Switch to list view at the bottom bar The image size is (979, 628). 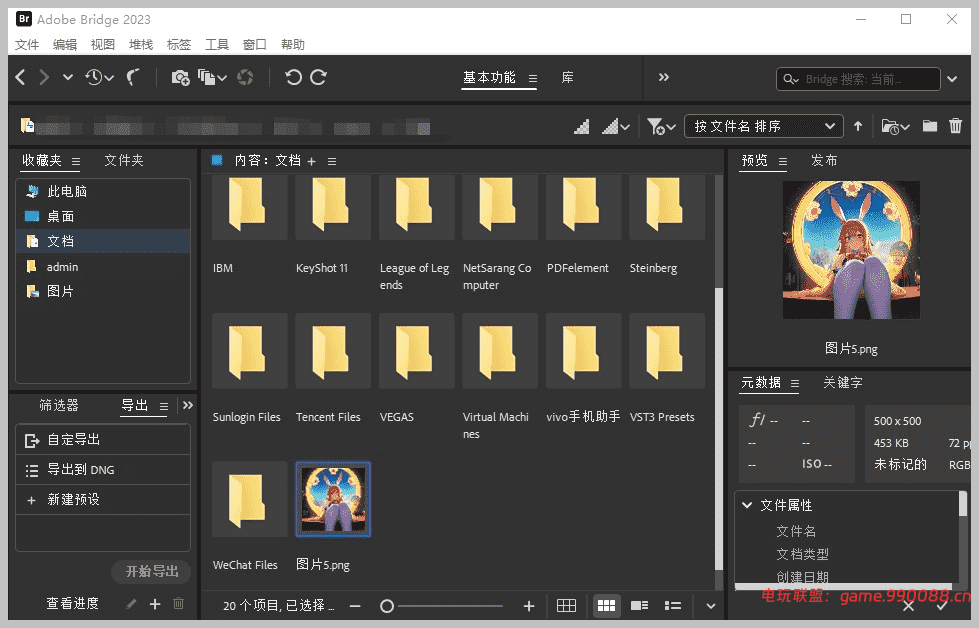point(672,605)
